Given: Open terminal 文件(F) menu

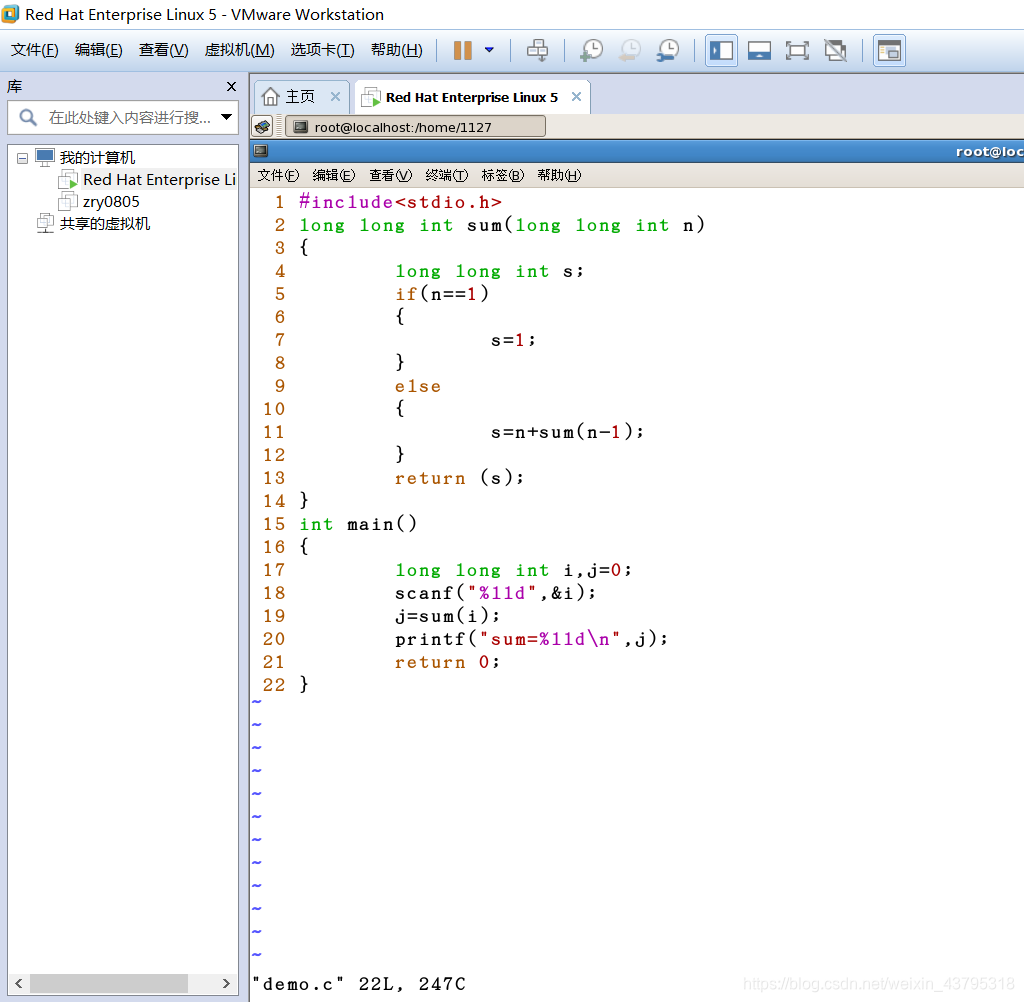Looking at the screenshot, I should 278,175.
